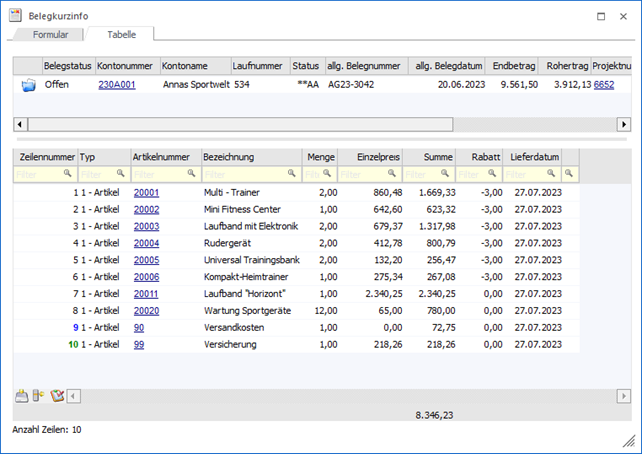Click the column settings icon in the bottom toolbar
Image resolution: width=642 pixels, height=454 pixels.
[39, 395]
